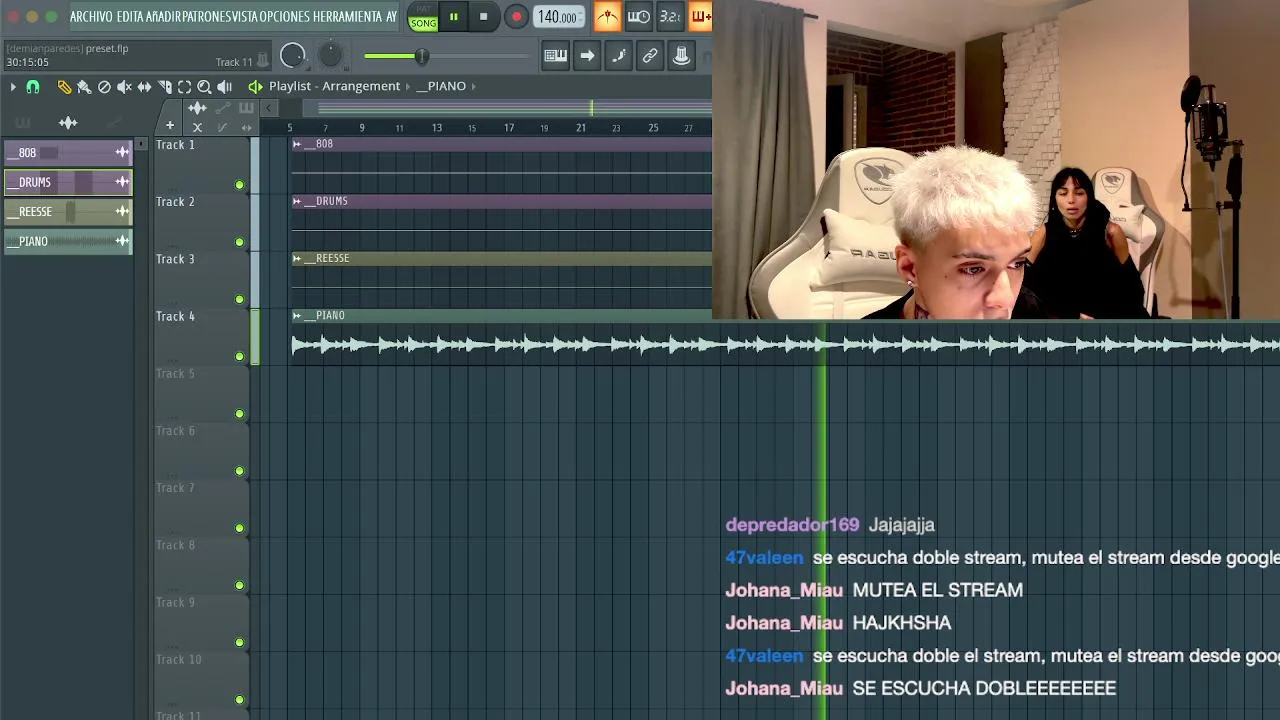The height and width of the screenshot is (720, 1280).
Task: Open playlist options menu triangle
Action: click(x=13, y=87)
